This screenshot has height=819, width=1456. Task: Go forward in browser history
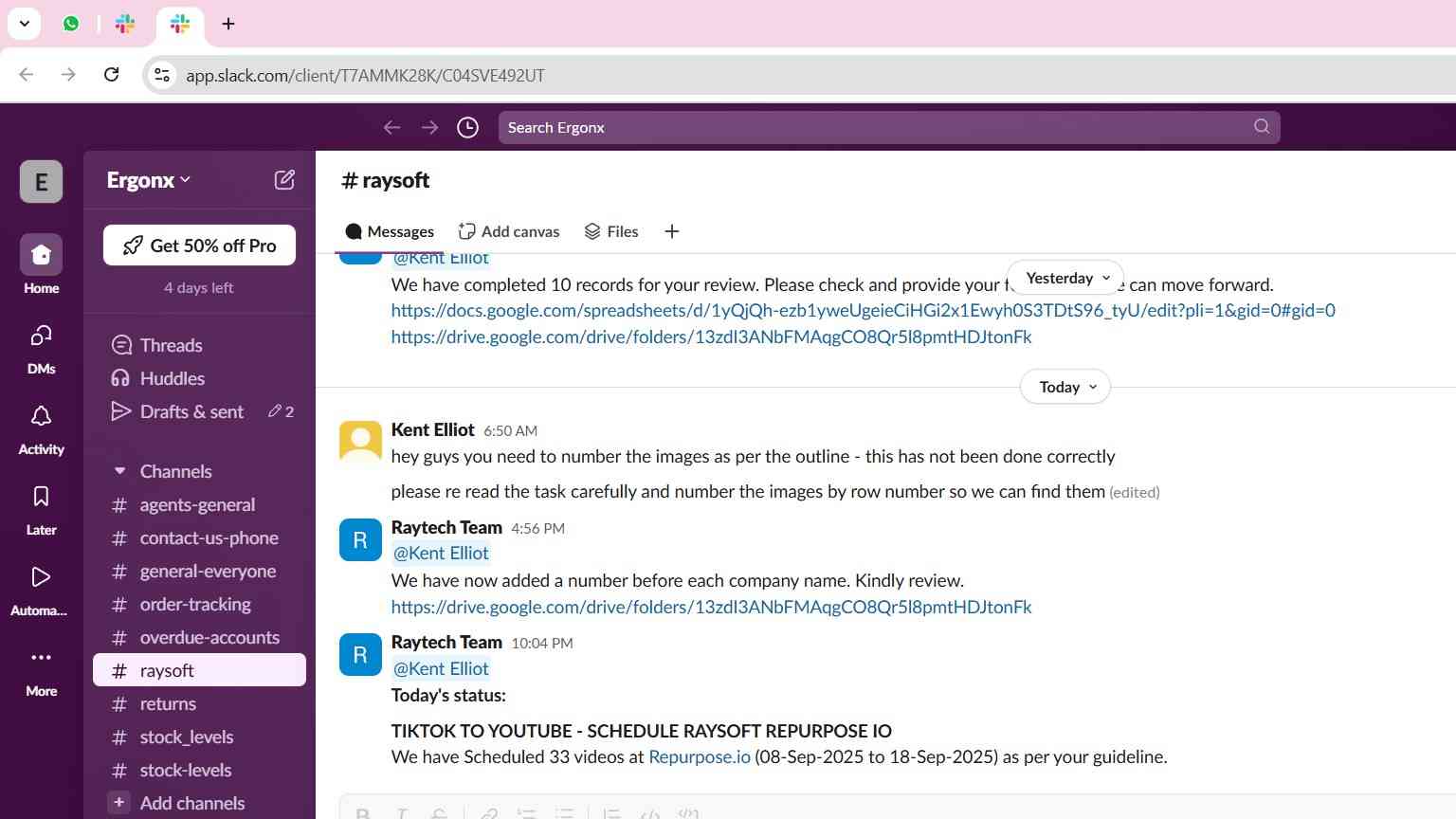(68, 75)
